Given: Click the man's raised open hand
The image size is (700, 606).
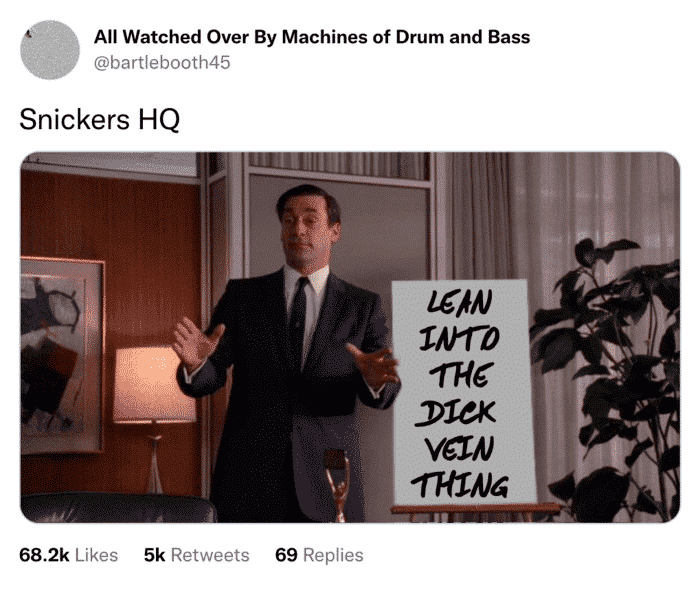Looking at the screenshot, I should (x=196, y=342).
